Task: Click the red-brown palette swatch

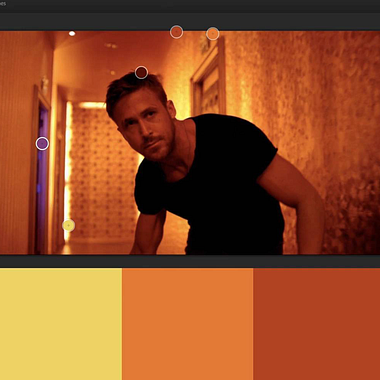Action: (317, 324)
